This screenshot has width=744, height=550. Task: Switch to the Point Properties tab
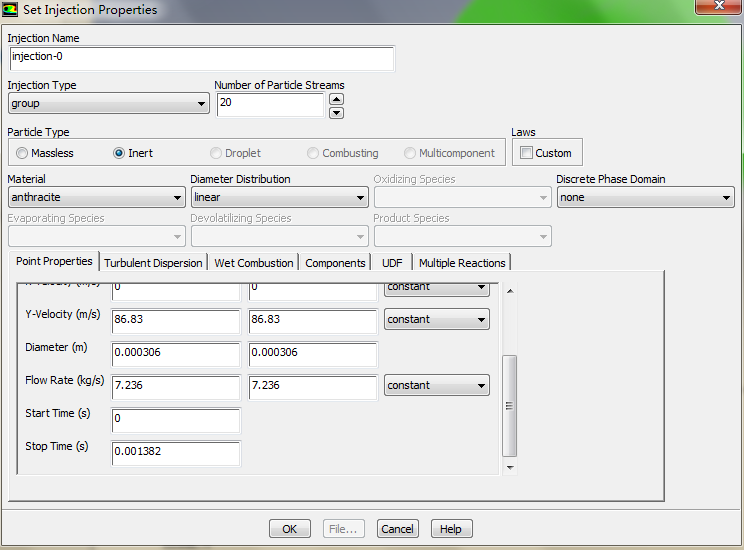click(x=54, y=261)
